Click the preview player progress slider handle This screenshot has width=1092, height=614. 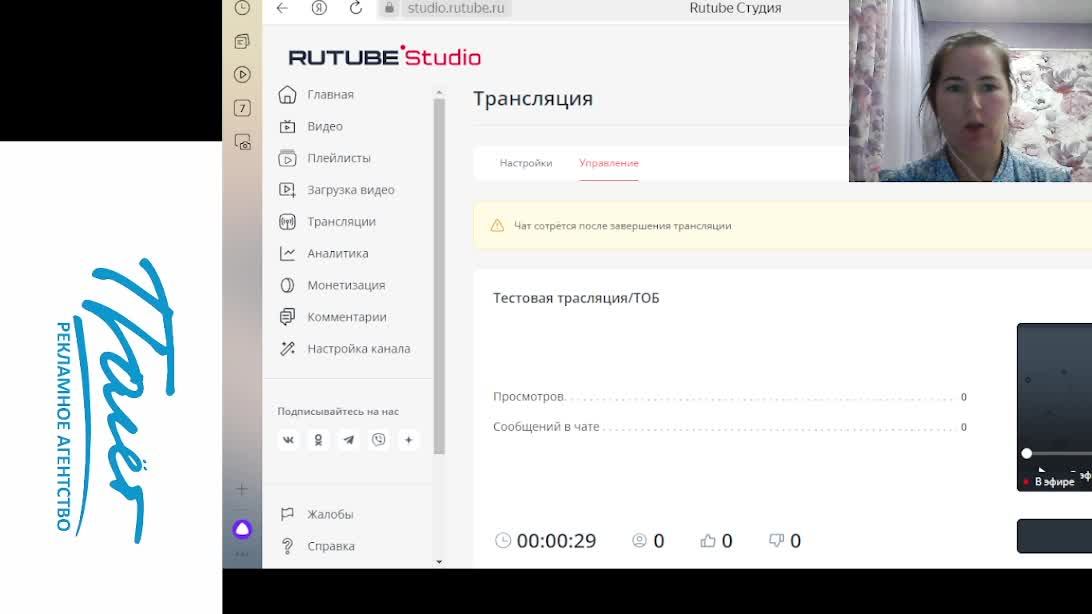click(1027, 453)
